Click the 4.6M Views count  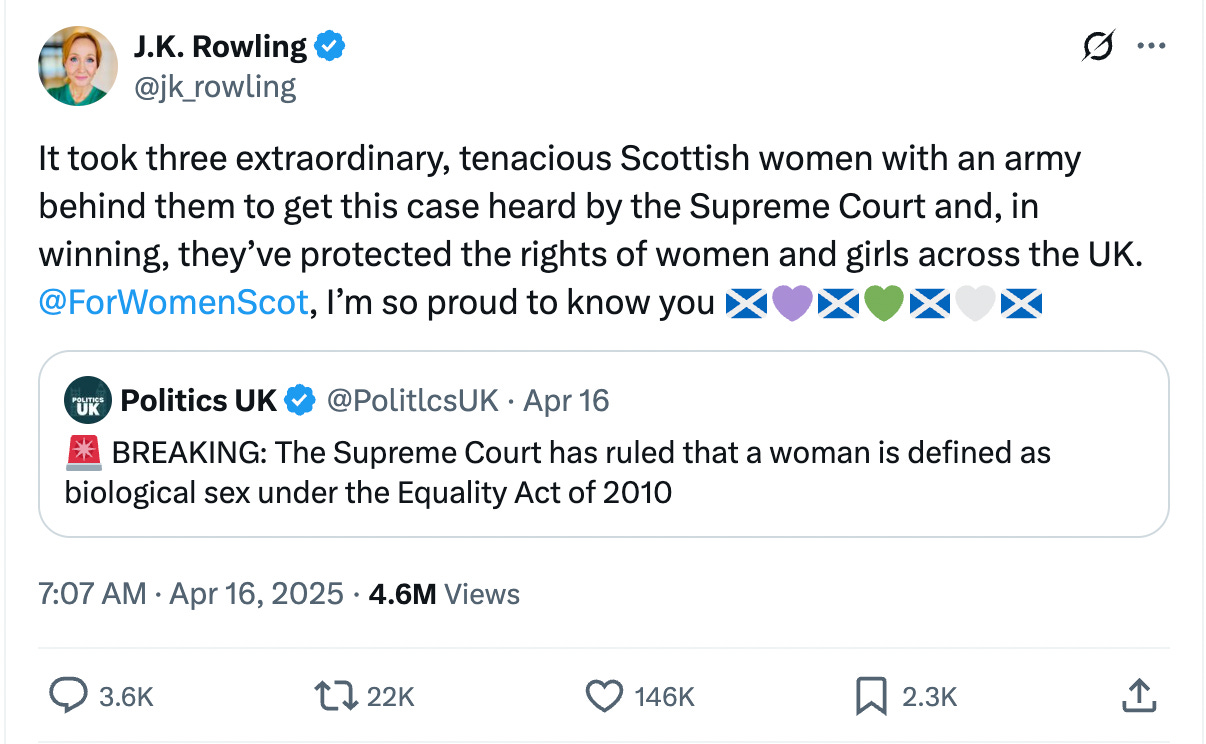(x=444, y=594)
